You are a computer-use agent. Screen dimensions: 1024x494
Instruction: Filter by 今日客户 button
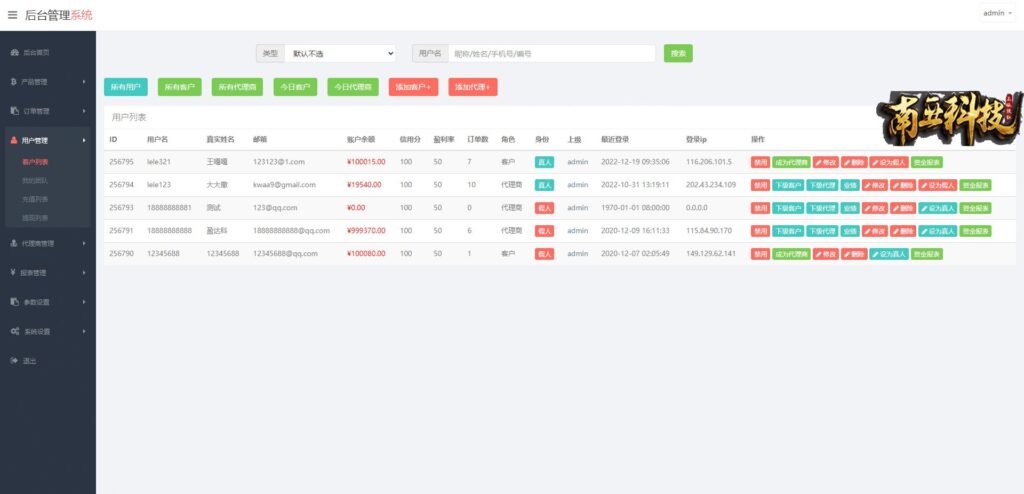point(295,87)
